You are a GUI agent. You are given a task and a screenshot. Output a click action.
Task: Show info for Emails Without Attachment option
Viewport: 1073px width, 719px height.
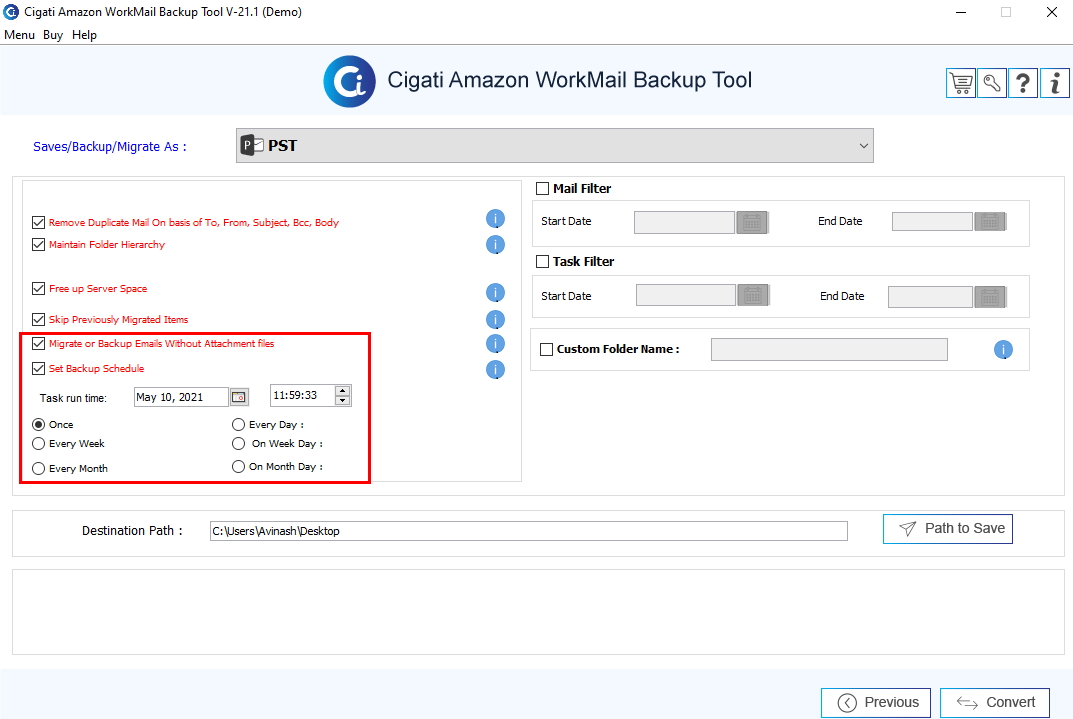pos(495,343)
